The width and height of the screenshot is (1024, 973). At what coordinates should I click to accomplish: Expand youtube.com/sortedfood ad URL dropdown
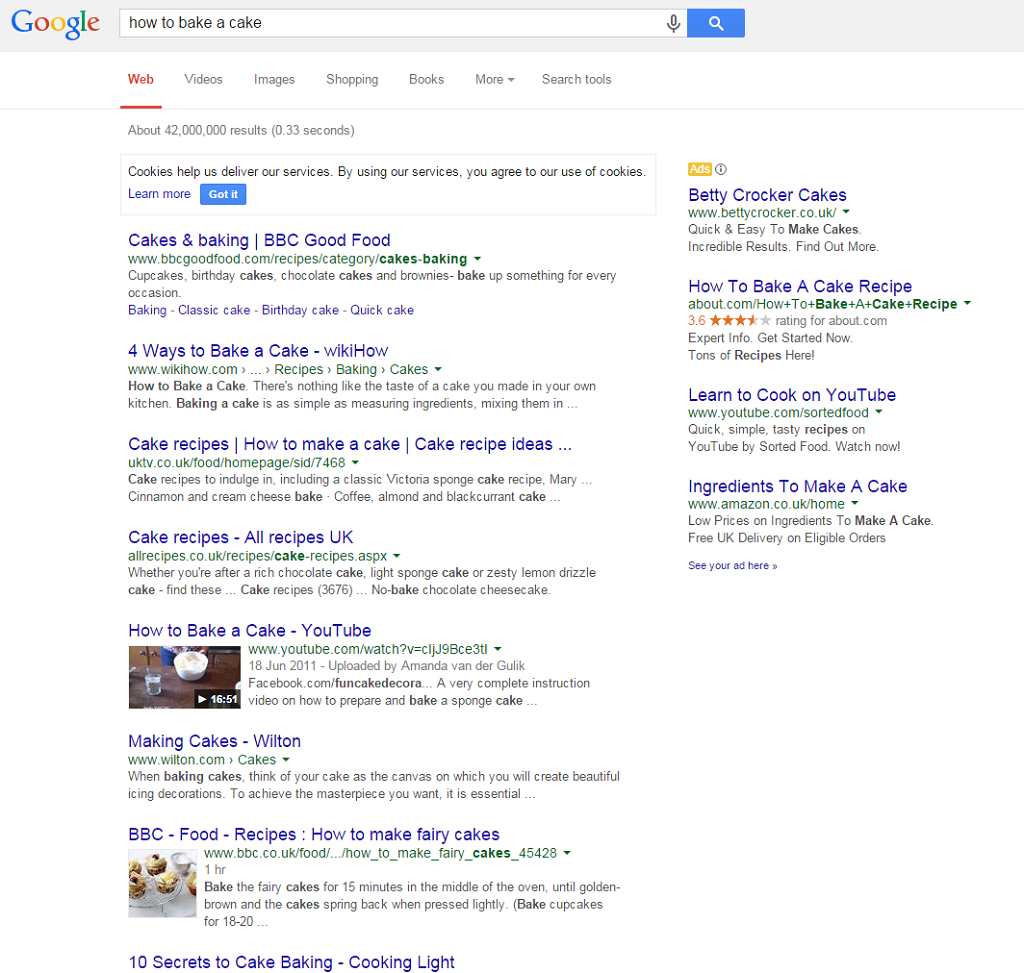879,411
